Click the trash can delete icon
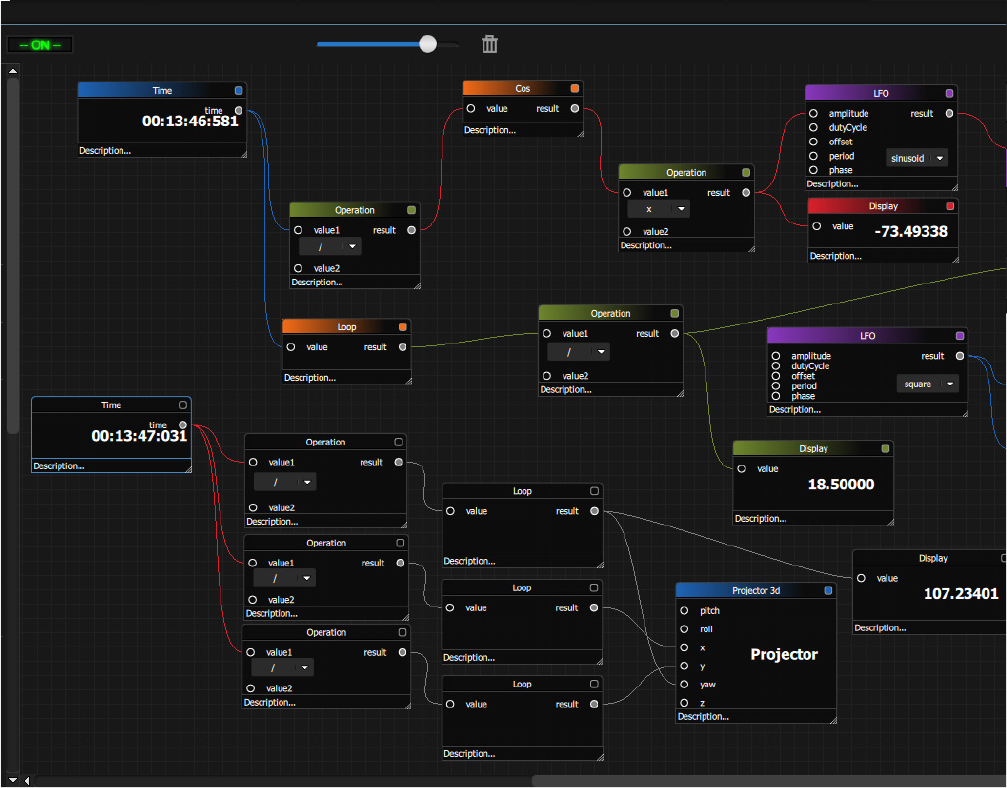The width and height of the screenshot is (1007, 788). pos(490,44)
